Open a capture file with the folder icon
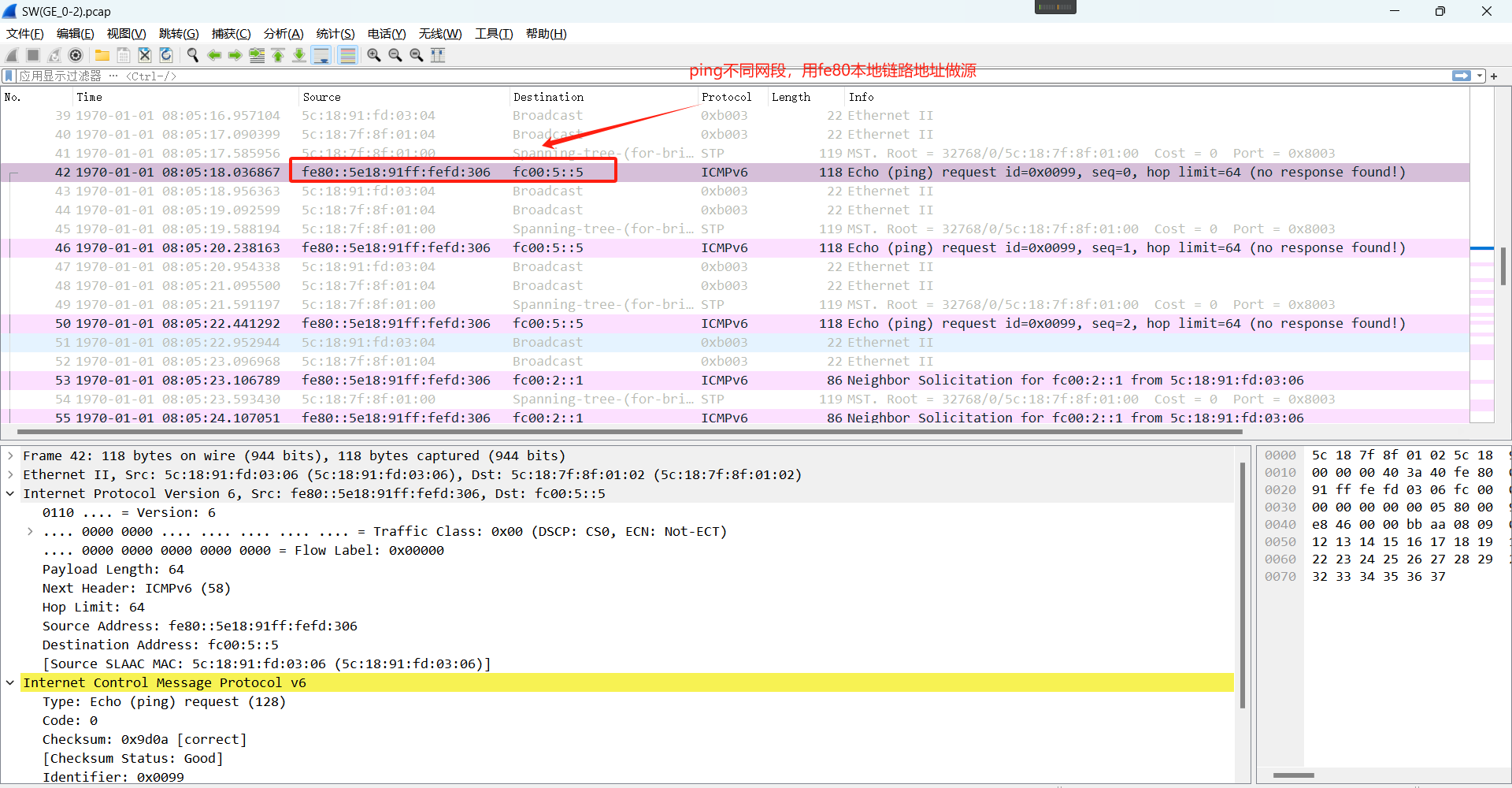 click(102, 55)
